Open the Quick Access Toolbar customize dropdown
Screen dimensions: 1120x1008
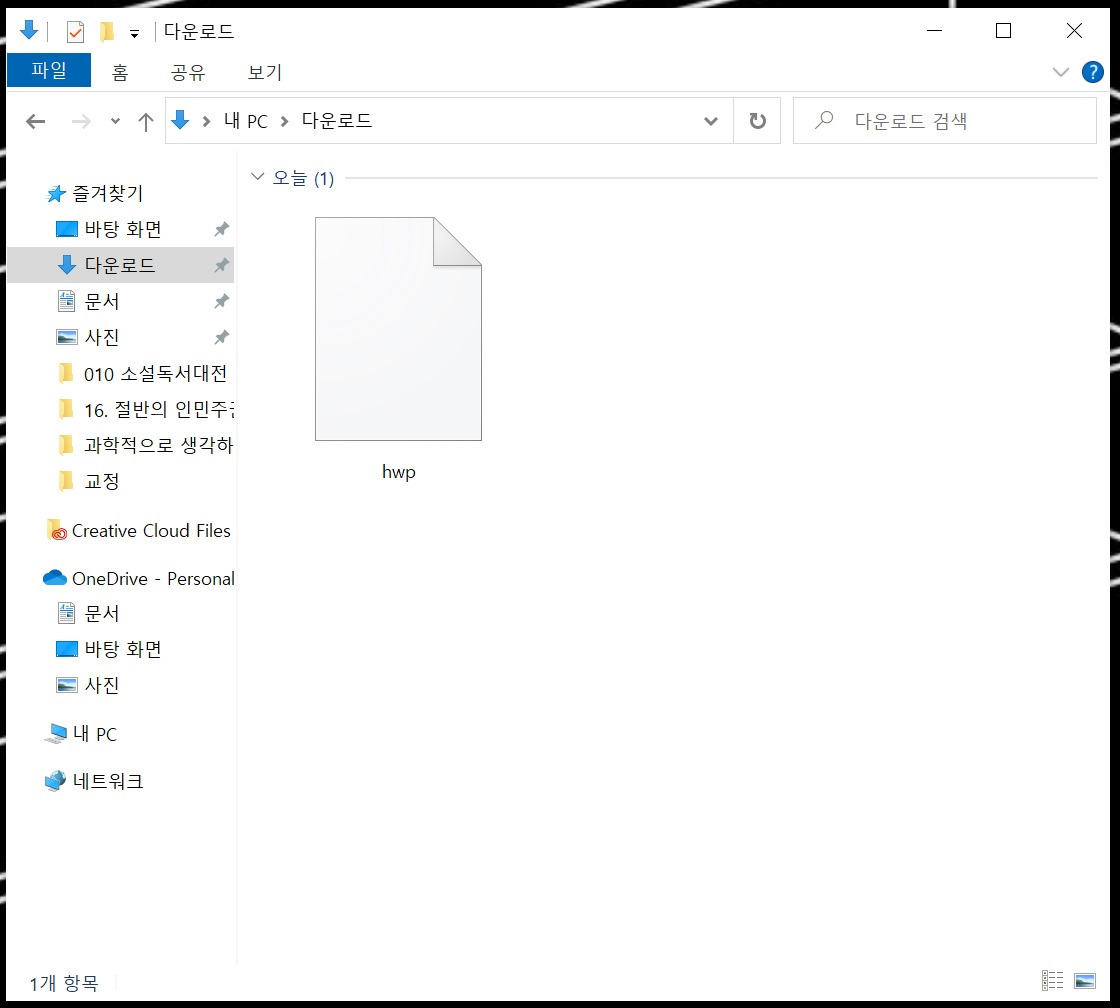(134, 31)
